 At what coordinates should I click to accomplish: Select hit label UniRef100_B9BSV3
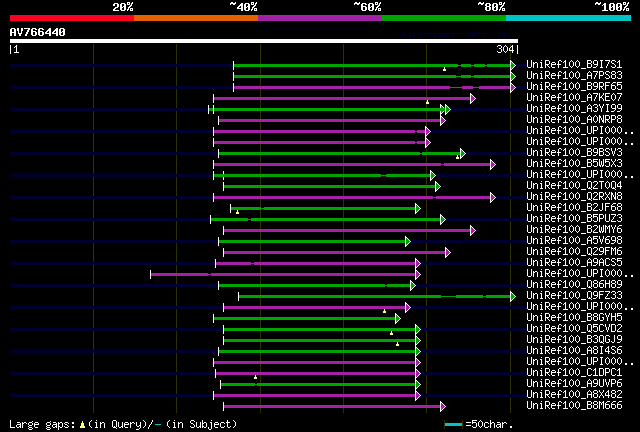point(574,152)
